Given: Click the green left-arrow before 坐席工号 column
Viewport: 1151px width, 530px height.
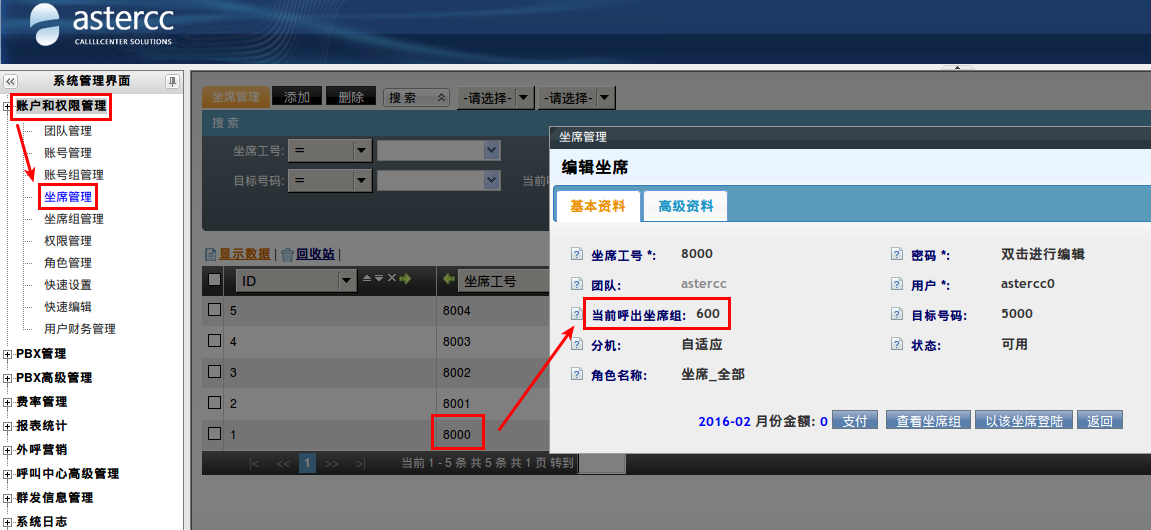Looking at the screenshot, I should pos(449,280).
